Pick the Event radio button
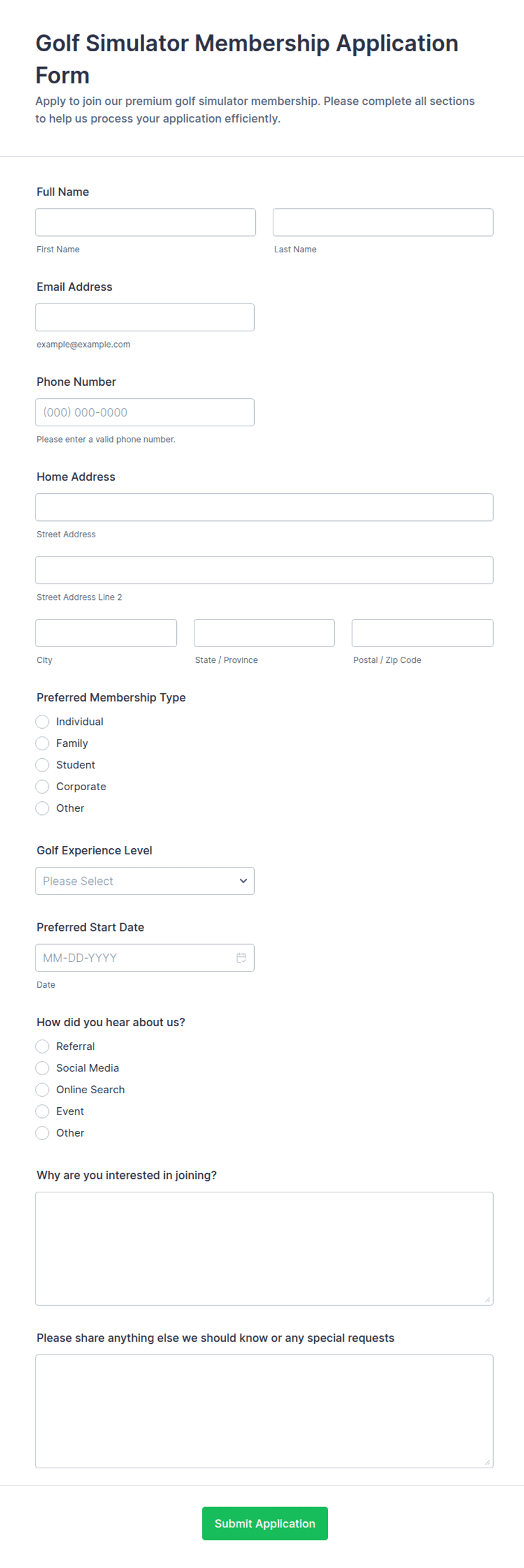This screenshot has width=524, height=1568. [42, 1111]
